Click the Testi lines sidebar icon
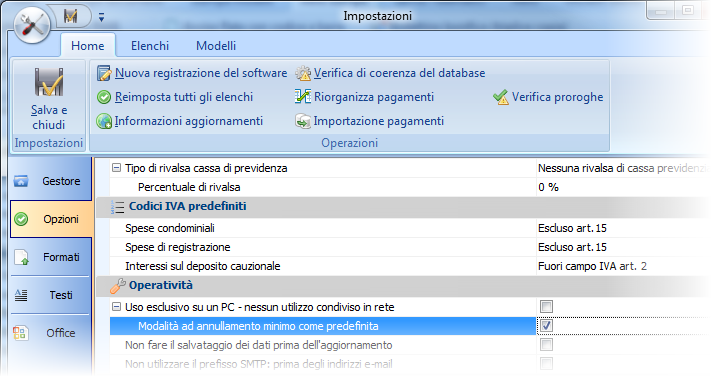The width and height of the screenshot is (711, 377). [21, 295]
